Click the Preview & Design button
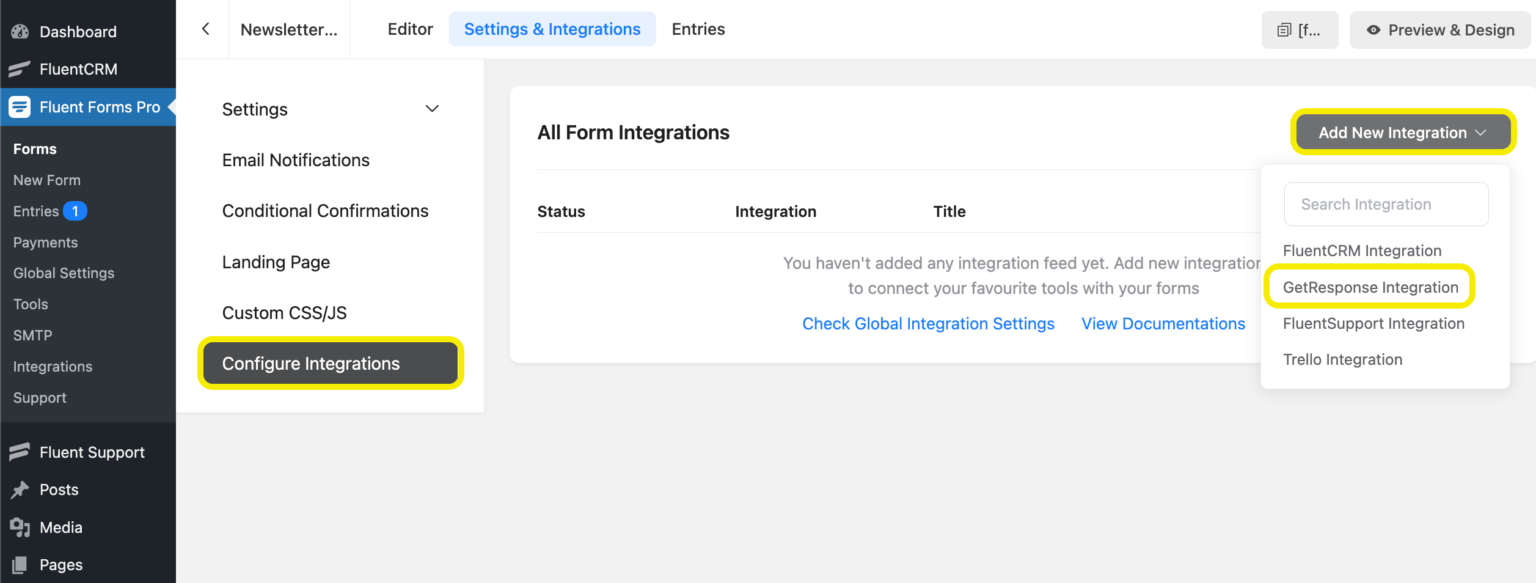Screen dimensions: 1536x583 1440,30
